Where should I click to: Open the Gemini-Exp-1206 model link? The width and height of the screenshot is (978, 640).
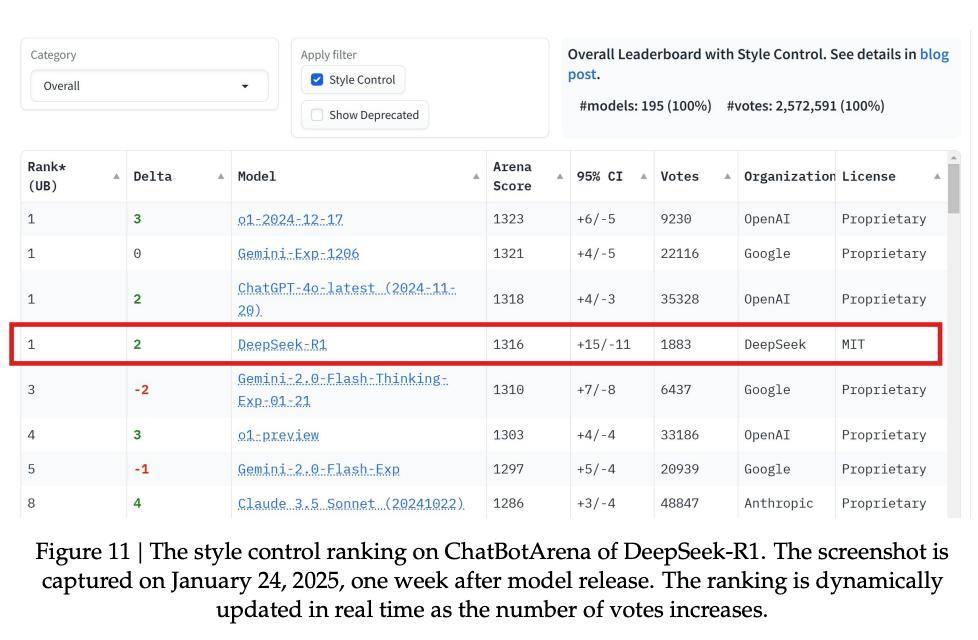click(298, 254)
